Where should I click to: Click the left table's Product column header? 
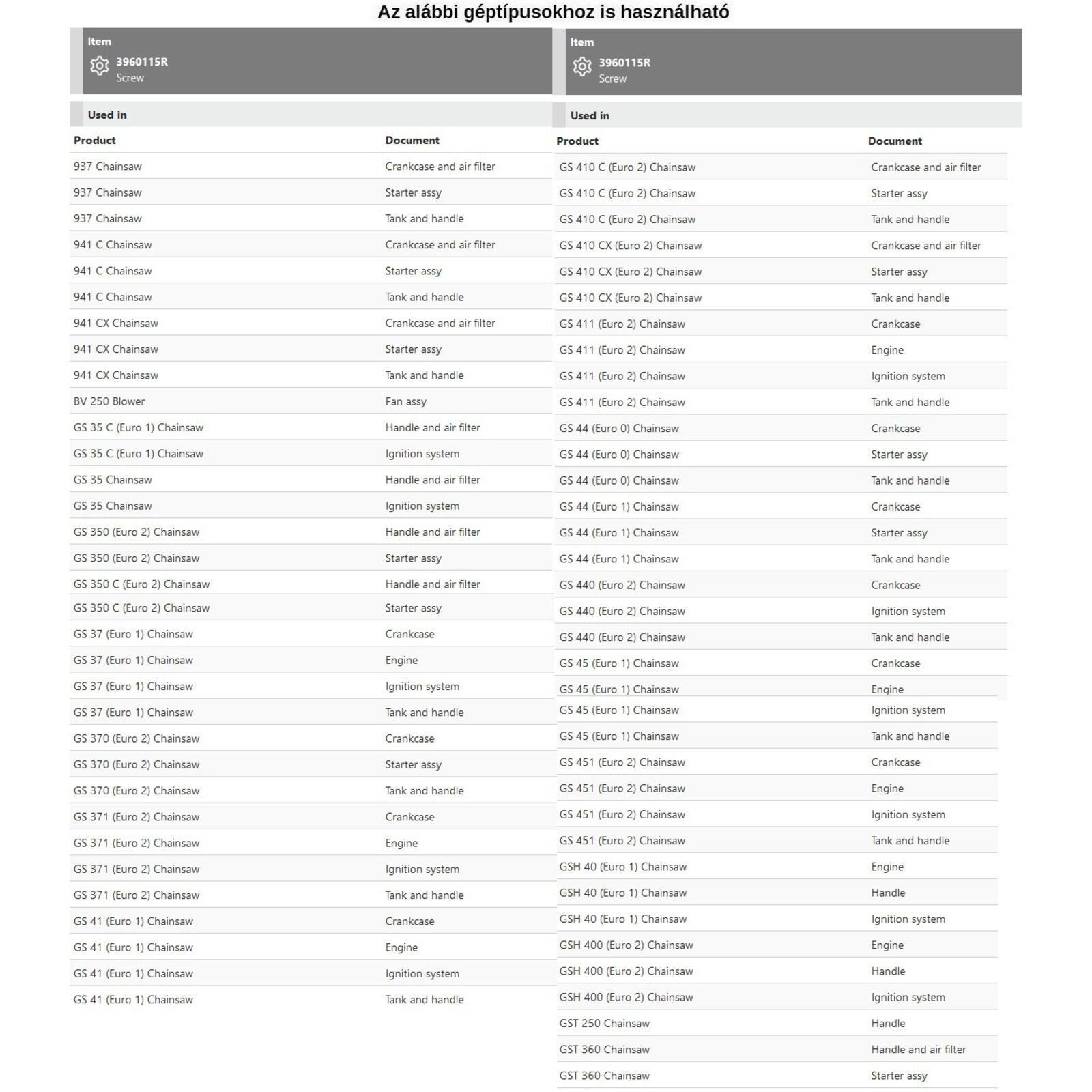[x=95, y=140]
